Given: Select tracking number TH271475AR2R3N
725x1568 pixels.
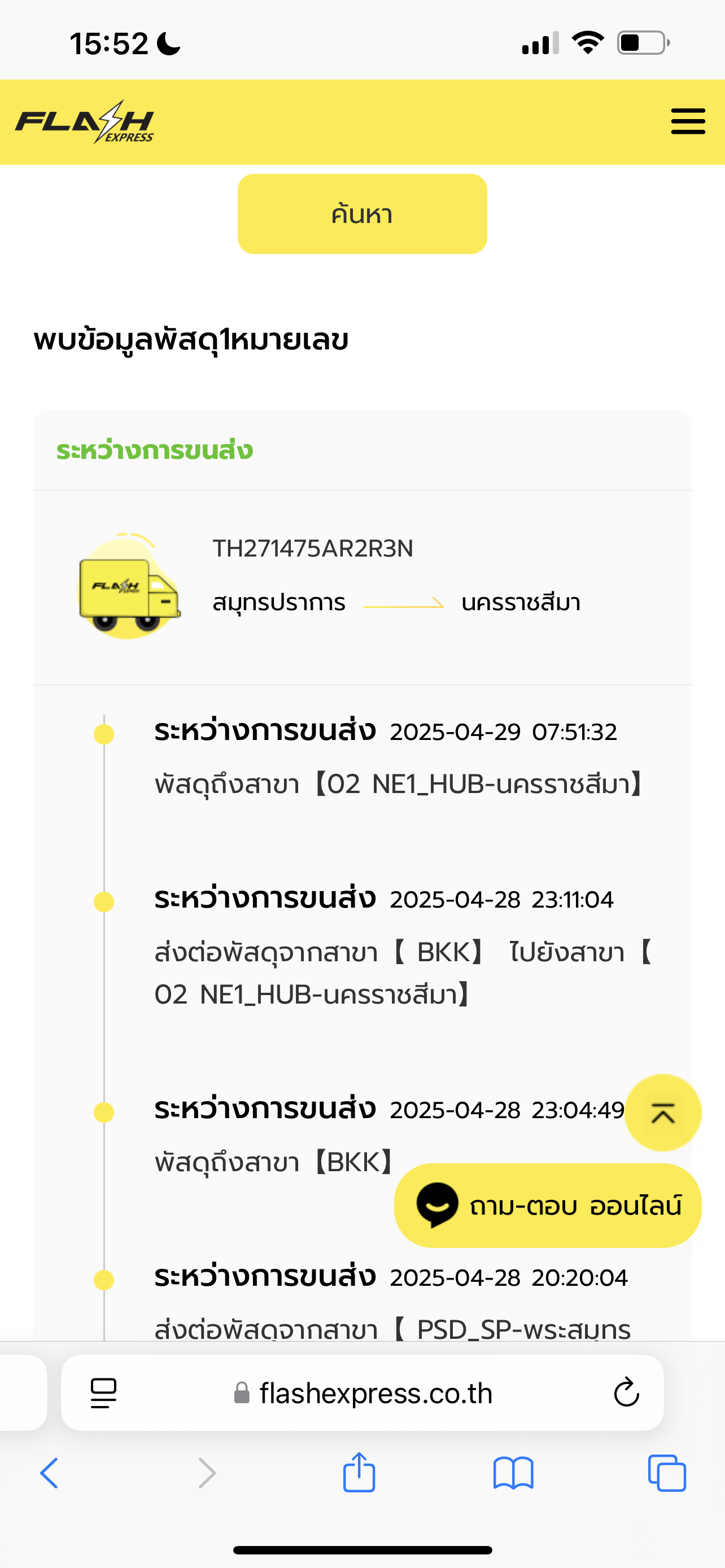Looking at the screenshot, I should tap(313, 549).
